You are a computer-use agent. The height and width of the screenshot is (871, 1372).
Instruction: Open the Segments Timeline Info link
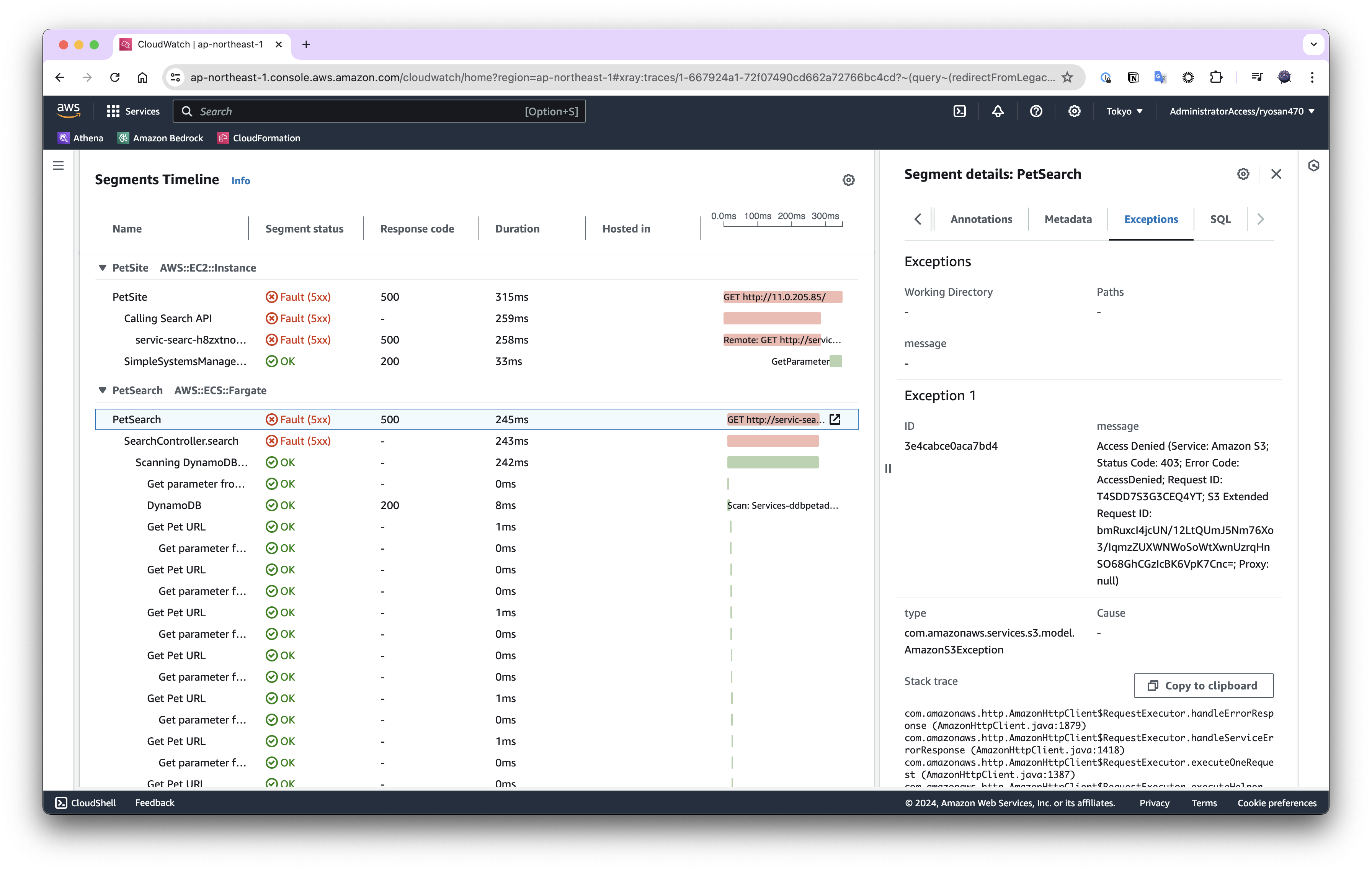click(240, 181)
